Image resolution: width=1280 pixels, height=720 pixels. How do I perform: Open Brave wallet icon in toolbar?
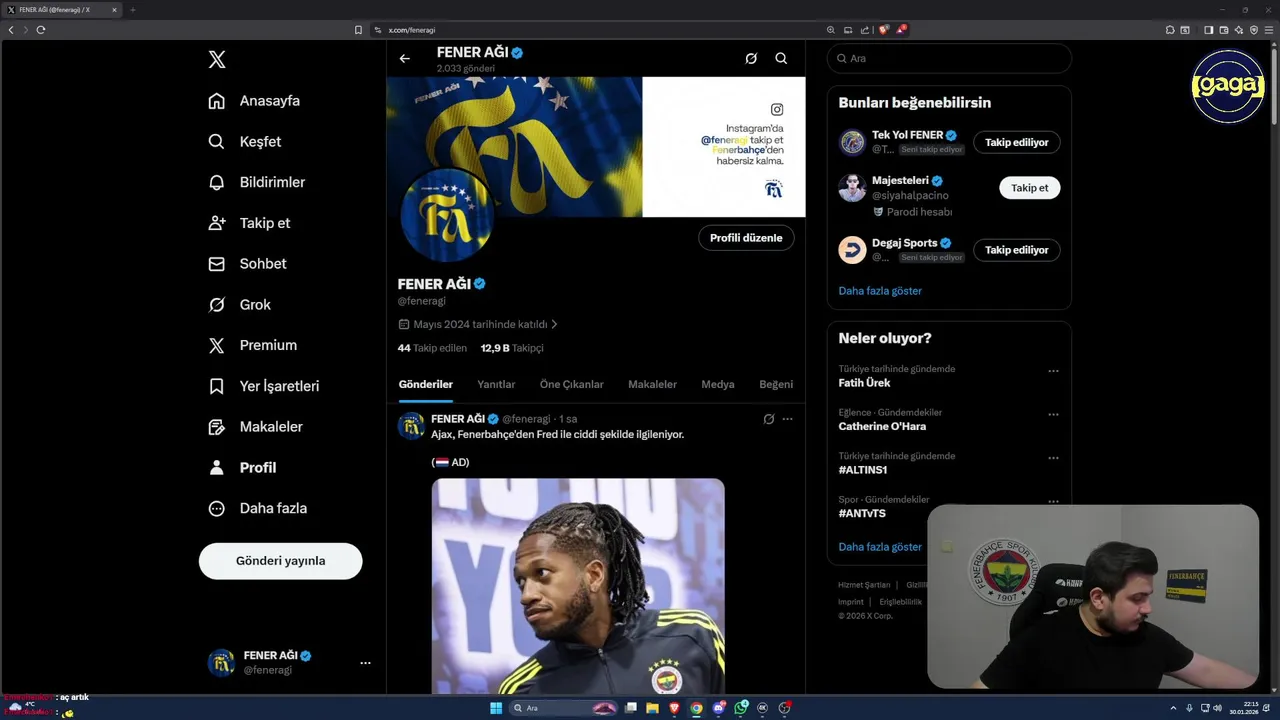click(1223, 30)
